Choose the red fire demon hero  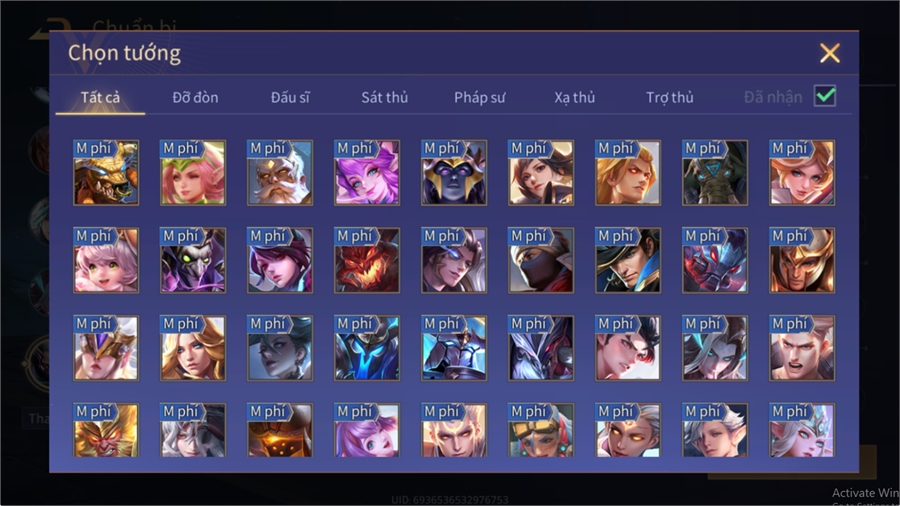click(367, 260)
